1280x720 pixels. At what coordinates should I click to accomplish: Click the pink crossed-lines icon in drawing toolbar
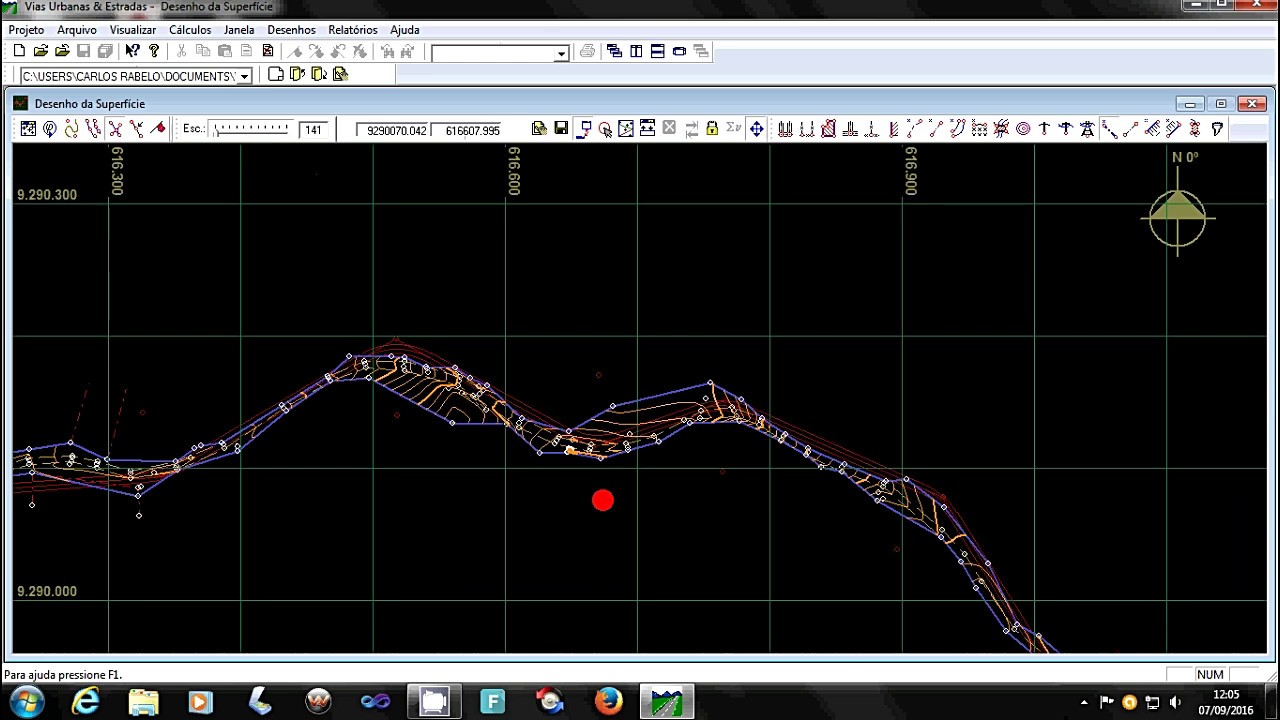(x=115, y=129)
